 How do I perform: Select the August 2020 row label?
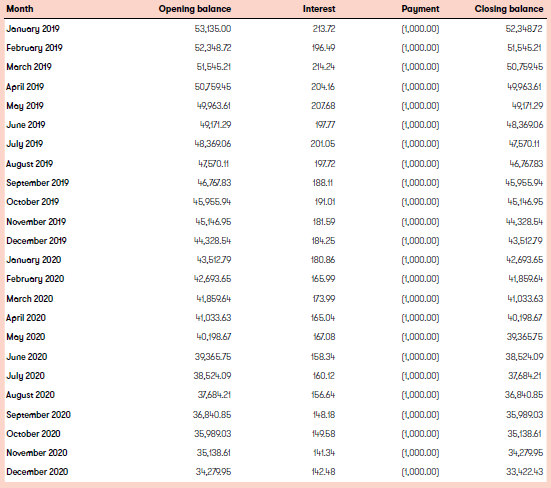click(x=31, y=395)
